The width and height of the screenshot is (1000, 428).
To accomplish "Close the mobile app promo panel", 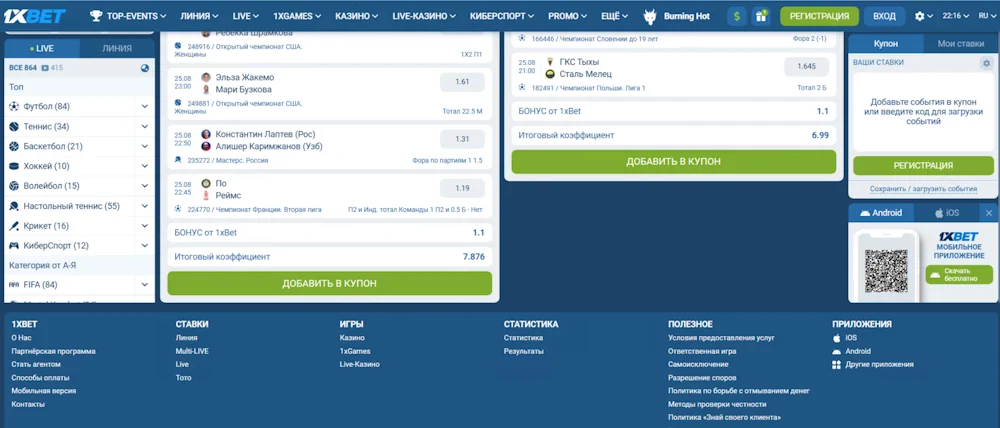I will click(x=989, y=213).
